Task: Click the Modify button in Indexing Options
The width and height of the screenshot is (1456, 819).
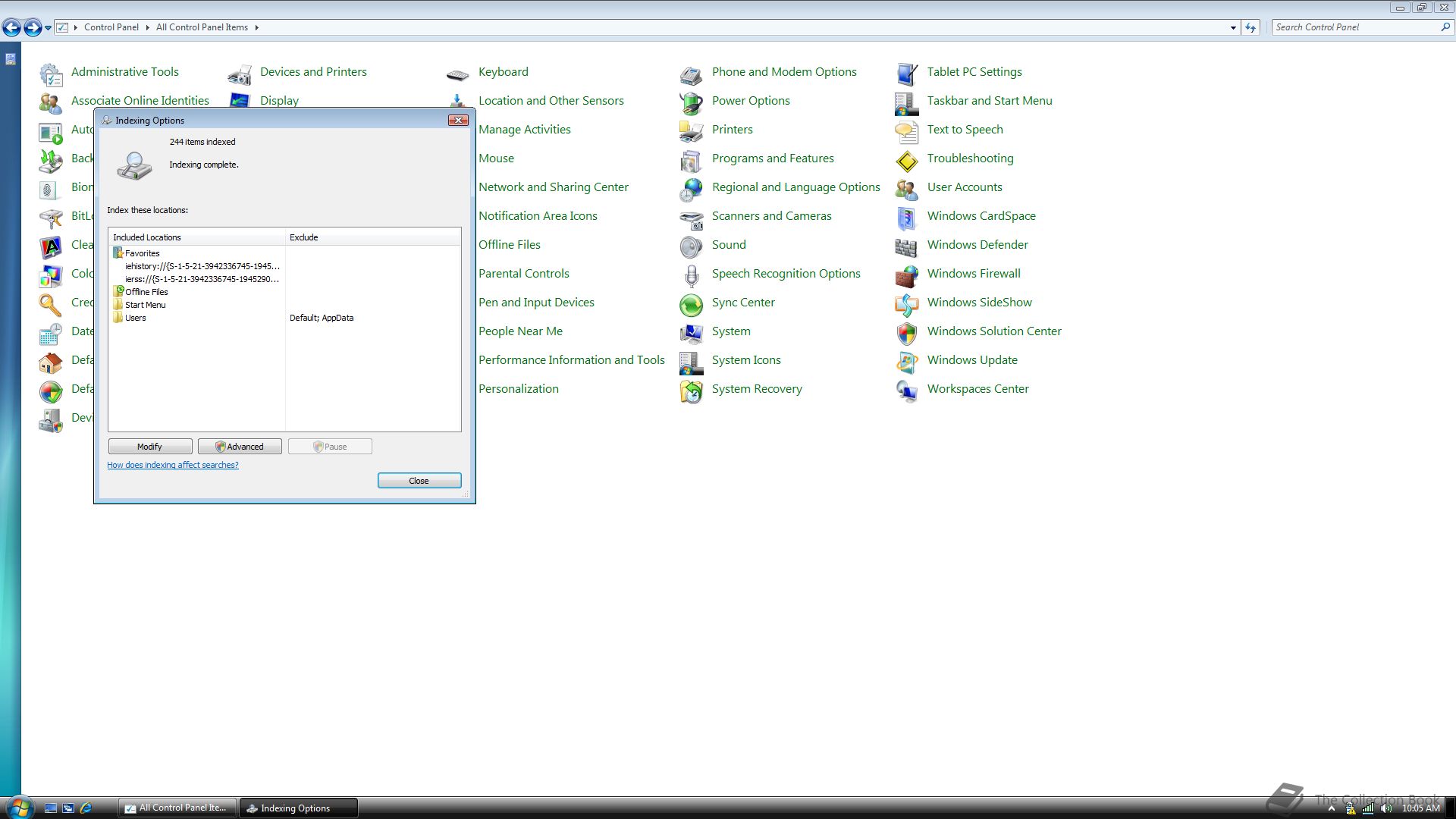Action: pyautogui.click(x=150, y=447)
